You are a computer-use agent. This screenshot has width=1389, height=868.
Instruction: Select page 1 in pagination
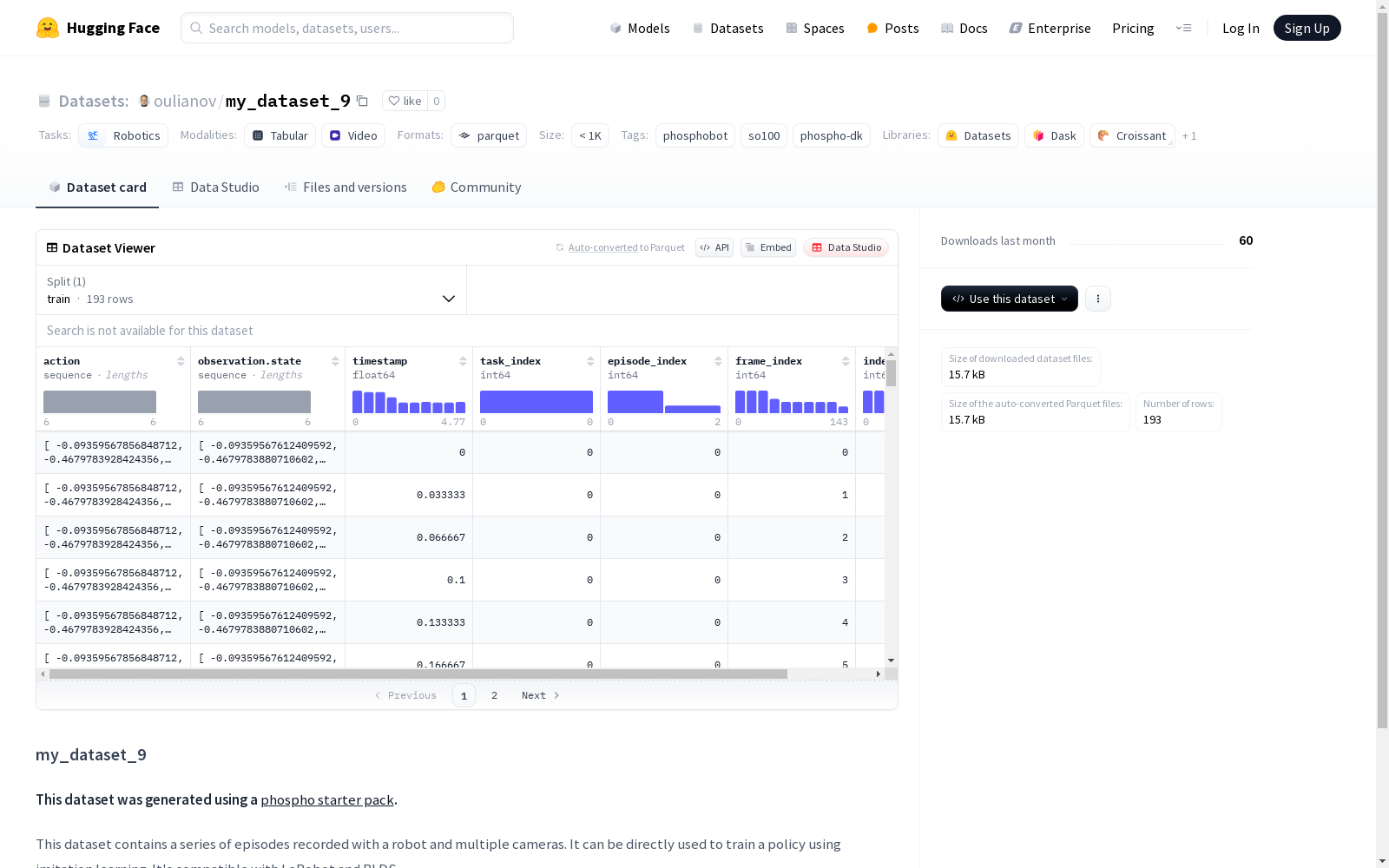(x=464, y=695)
